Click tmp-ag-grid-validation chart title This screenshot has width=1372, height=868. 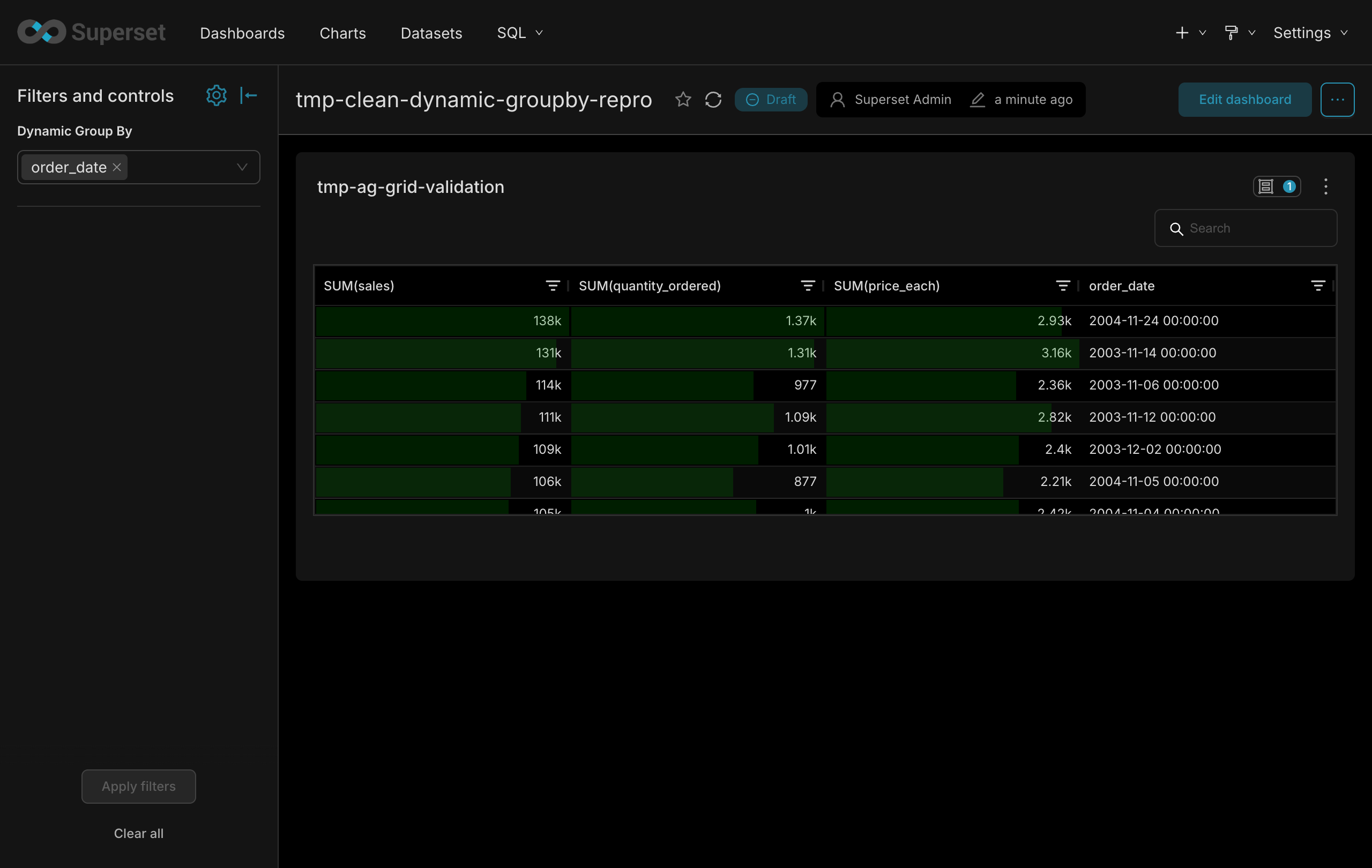click(x=410, y=187)
